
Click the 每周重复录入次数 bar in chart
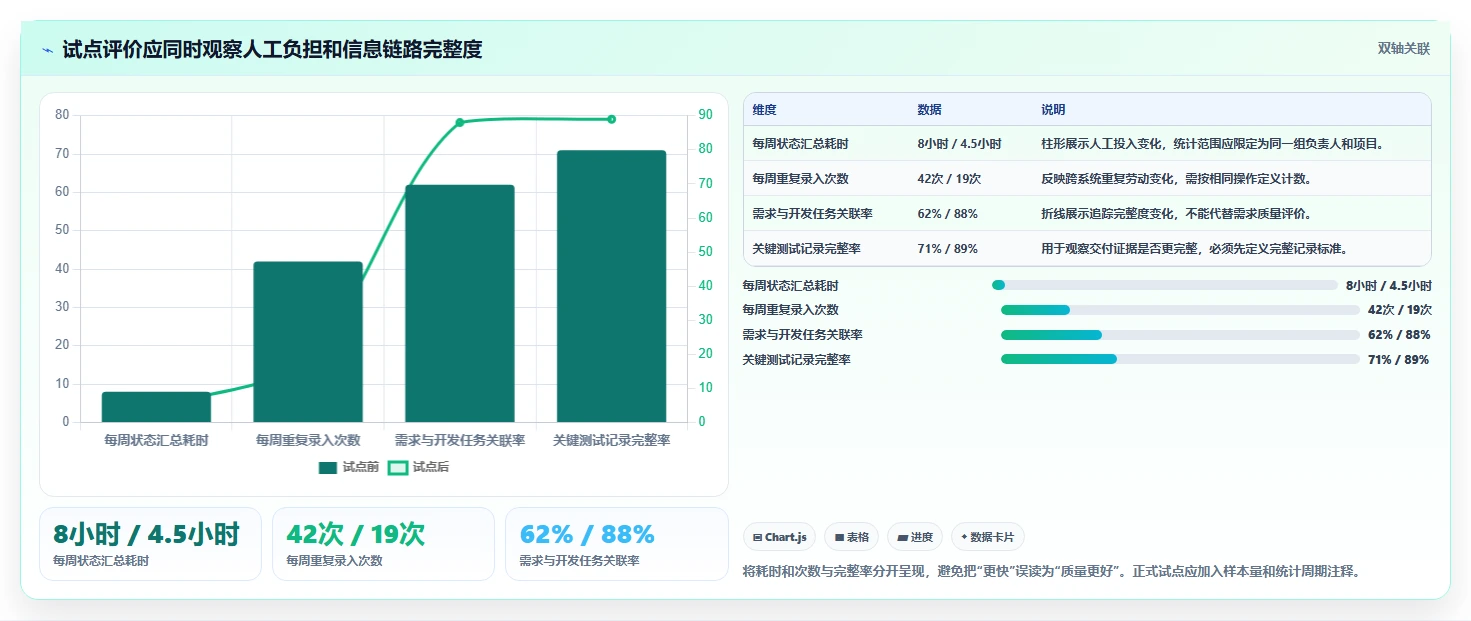pyautogui.click(x=308, y=342)
